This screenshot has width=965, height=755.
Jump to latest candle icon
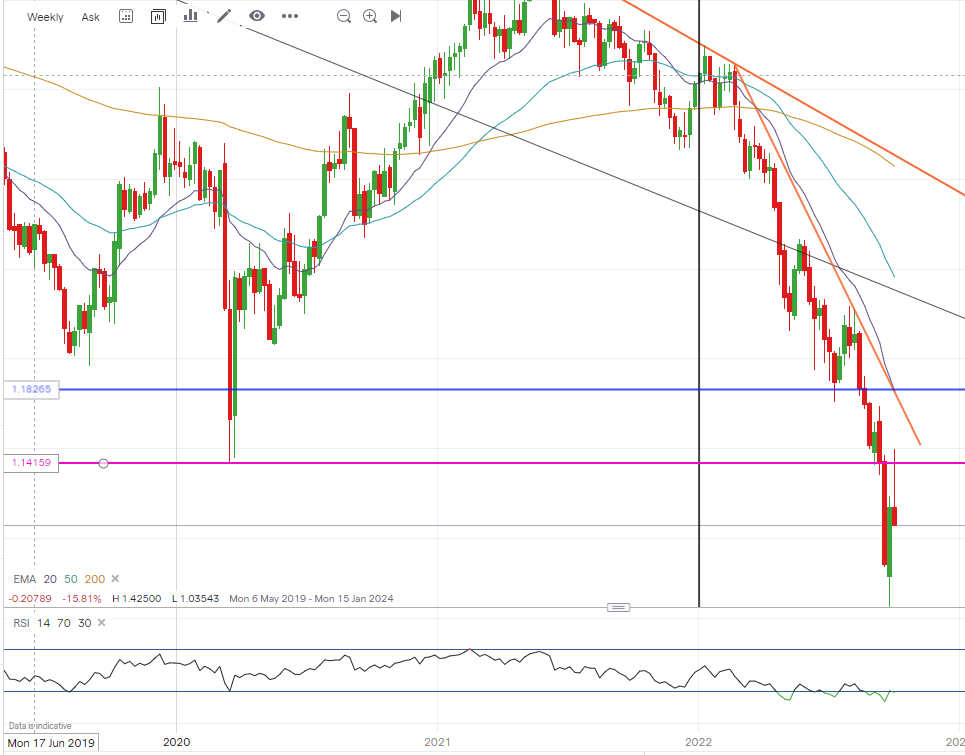396,17
